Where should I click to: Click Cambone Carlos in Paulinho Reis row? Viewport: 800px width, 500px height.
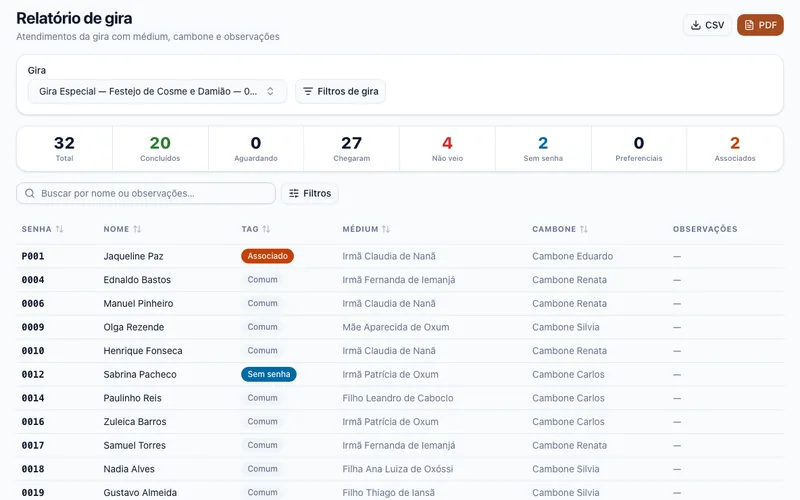point(568,398)
